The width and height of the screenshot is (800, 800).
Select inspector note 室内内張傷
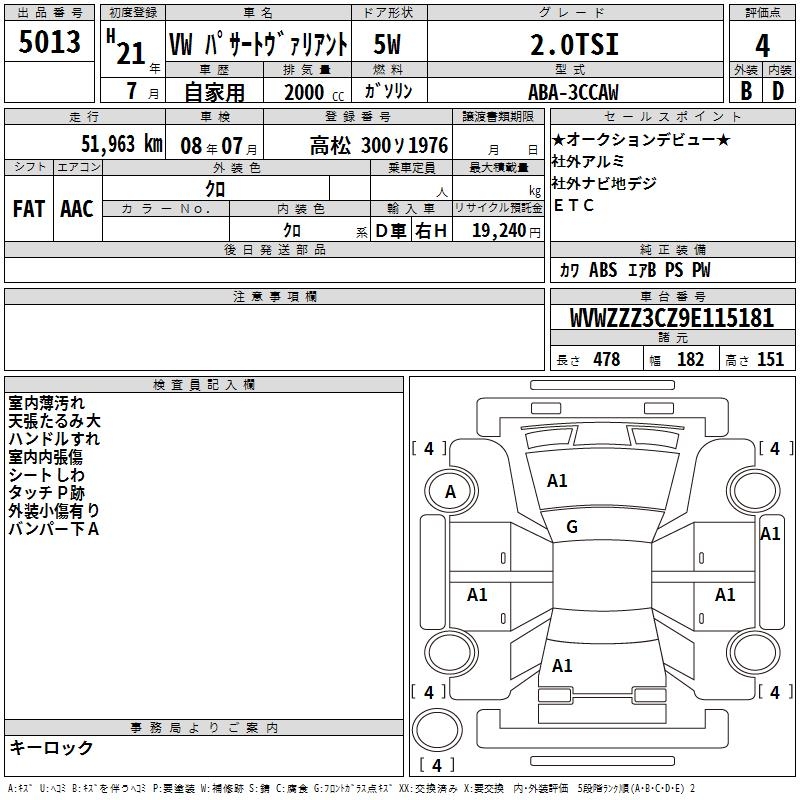tap(45, 456)
